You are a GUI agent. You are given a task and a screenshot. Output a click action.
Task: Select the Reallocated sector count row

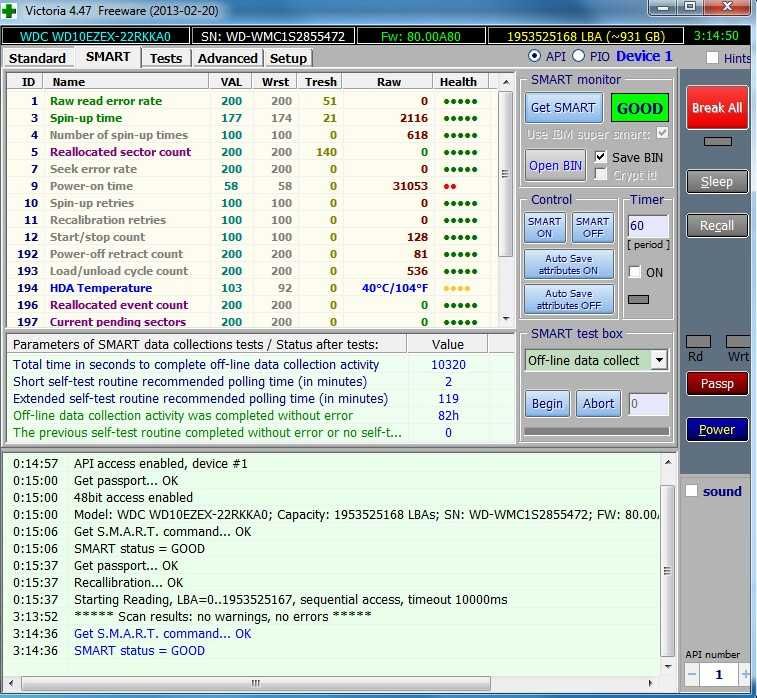251,152
